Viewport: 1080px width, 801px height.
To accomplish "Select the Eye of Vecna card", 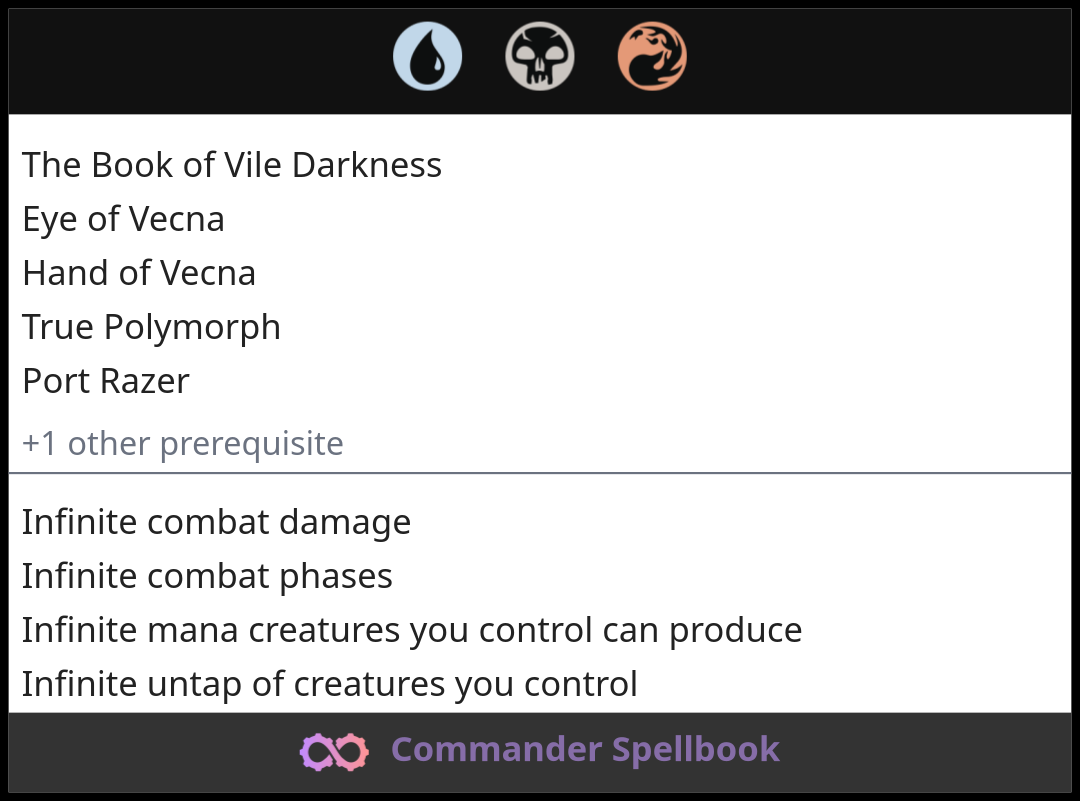I will pos(123,219).
